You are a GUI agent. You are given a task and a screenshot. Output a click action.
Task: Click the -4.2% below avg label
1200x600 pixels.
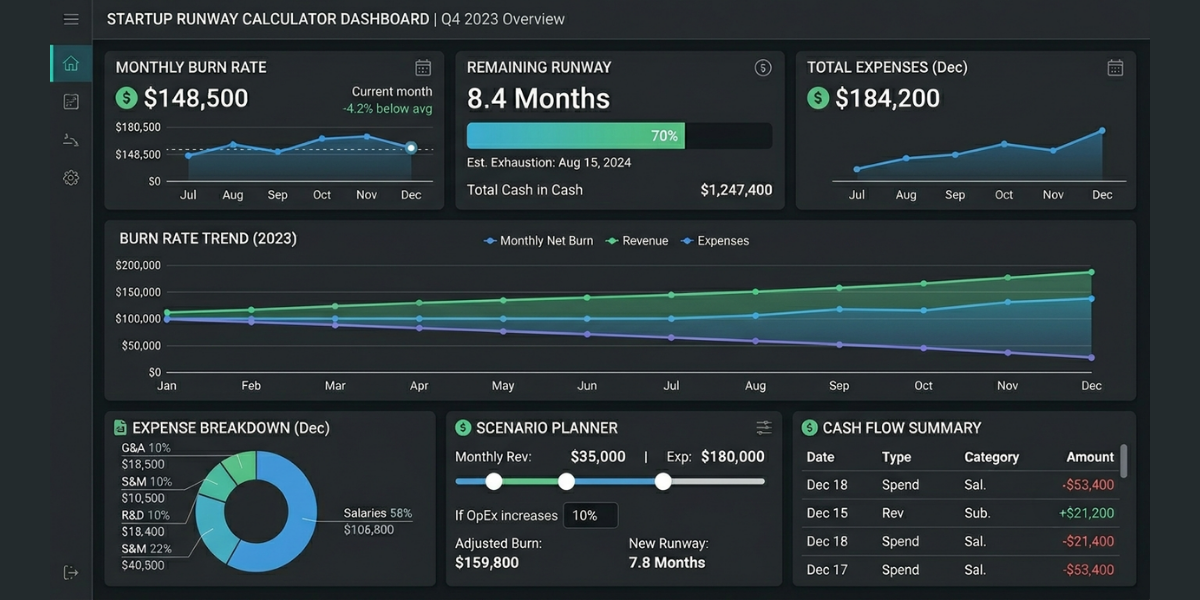388,108
